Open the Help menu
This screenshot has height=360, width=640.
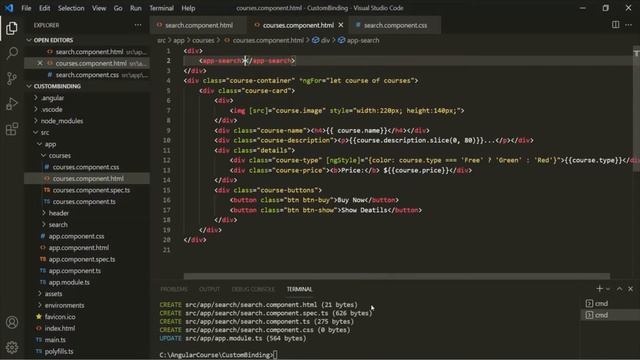[x=188, y=8]
